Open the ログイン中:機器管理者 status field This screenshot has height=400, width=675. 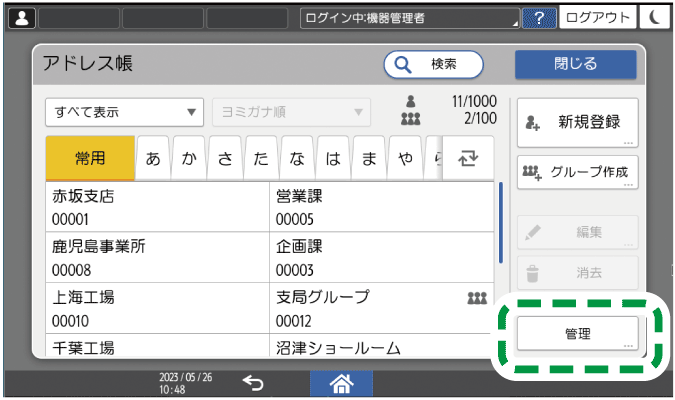point(410,18)
